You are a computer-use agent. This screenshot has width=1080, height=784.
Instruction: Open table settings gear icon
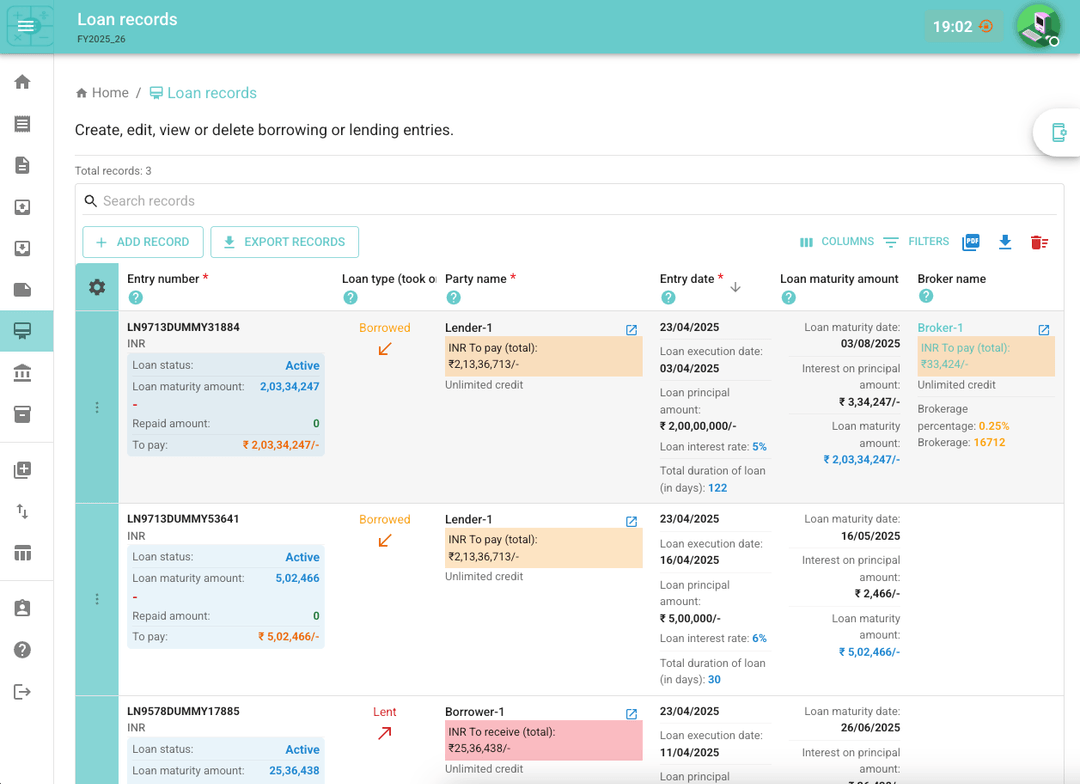coord(97,287)
